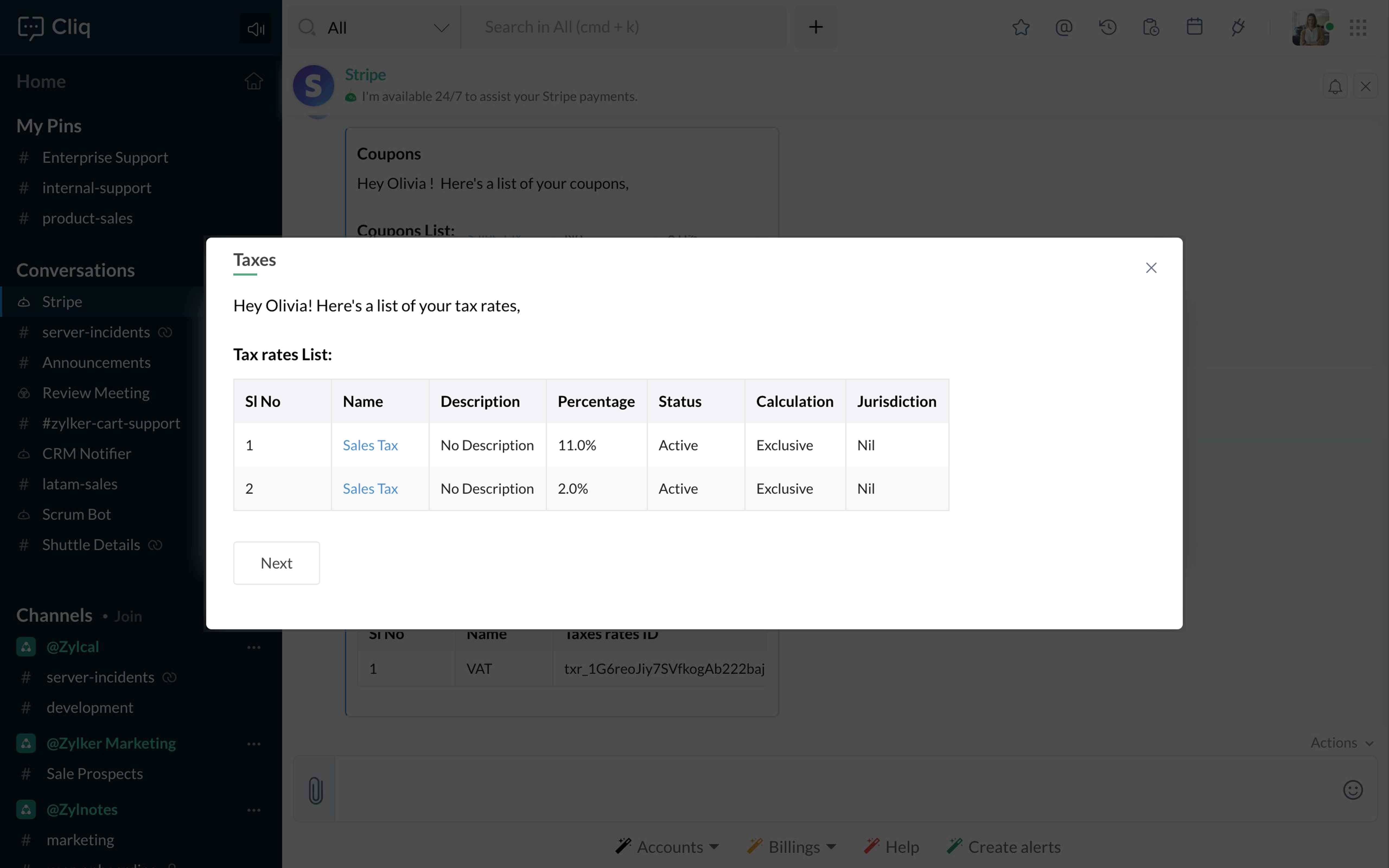Select the Taxes tab heading
1389x868 pixels.
tap(254, 260)
